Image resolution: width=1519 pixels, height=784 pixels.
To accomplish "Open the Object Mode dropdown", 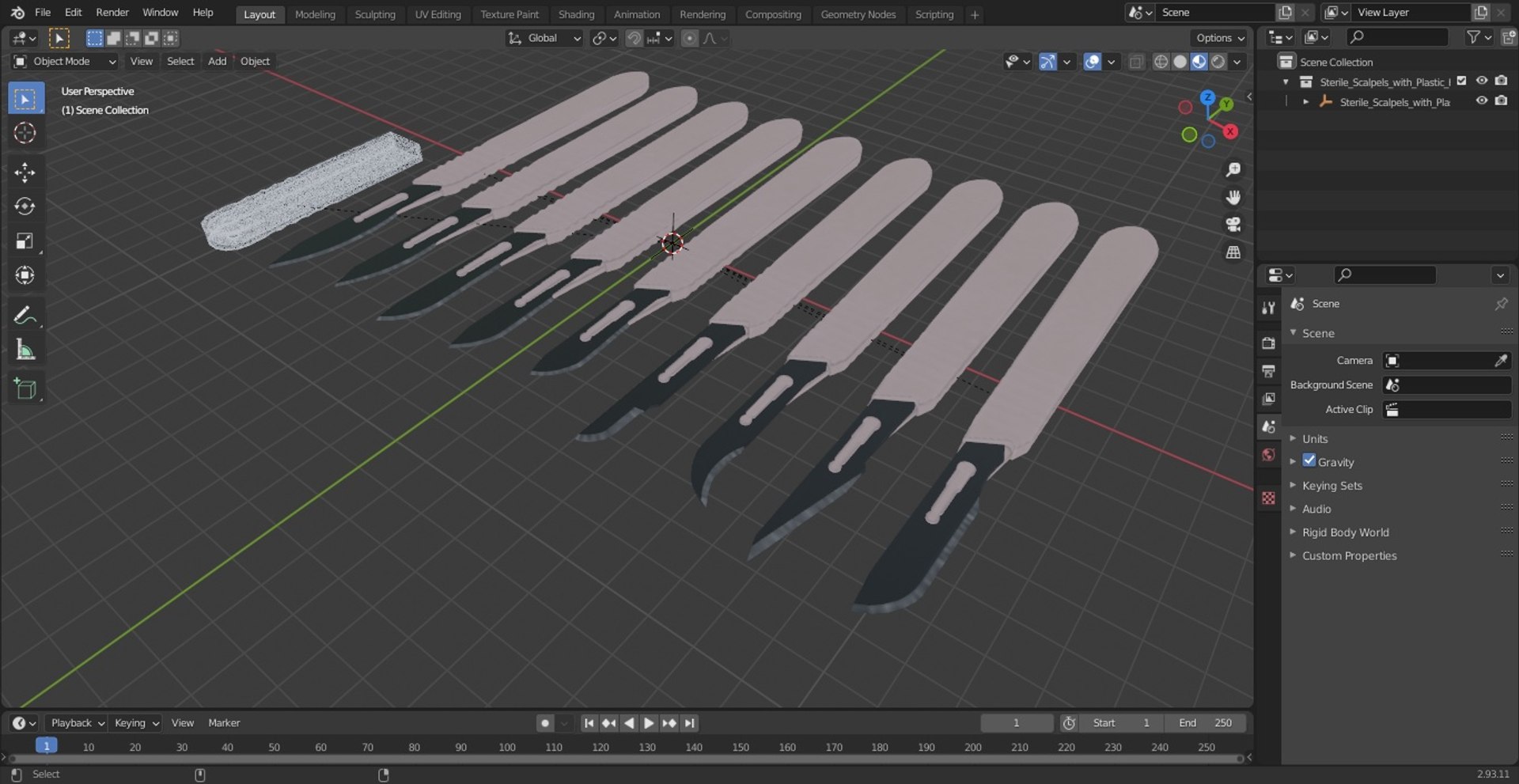I will point(65,61).
